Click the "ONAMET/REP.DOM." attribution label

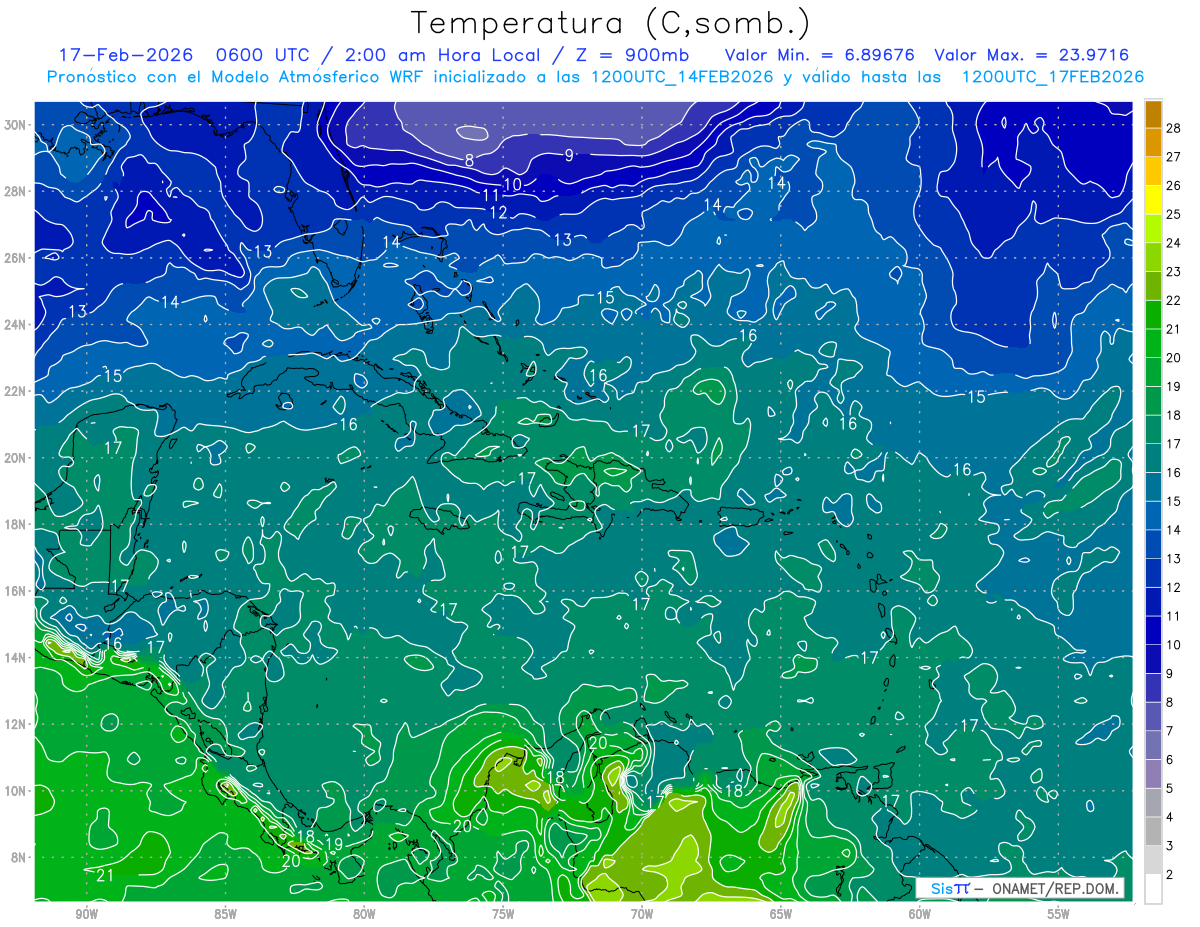[1056, 888]
